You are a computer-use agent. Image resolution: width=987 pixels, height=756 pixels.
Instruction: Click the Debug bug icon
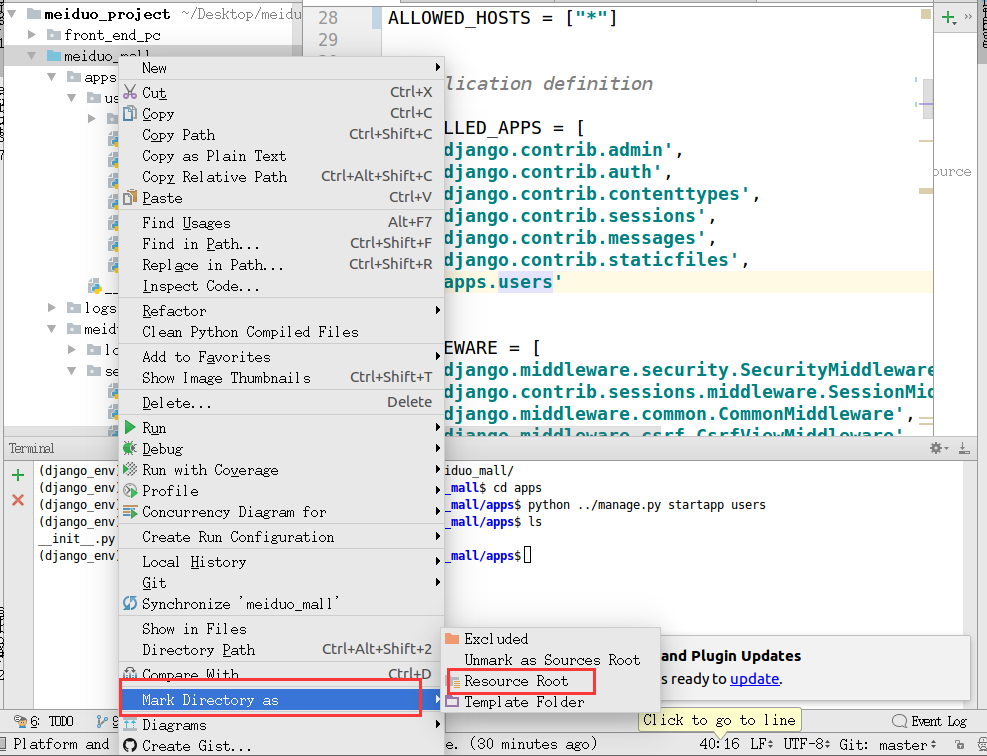[x=130, y=448]
